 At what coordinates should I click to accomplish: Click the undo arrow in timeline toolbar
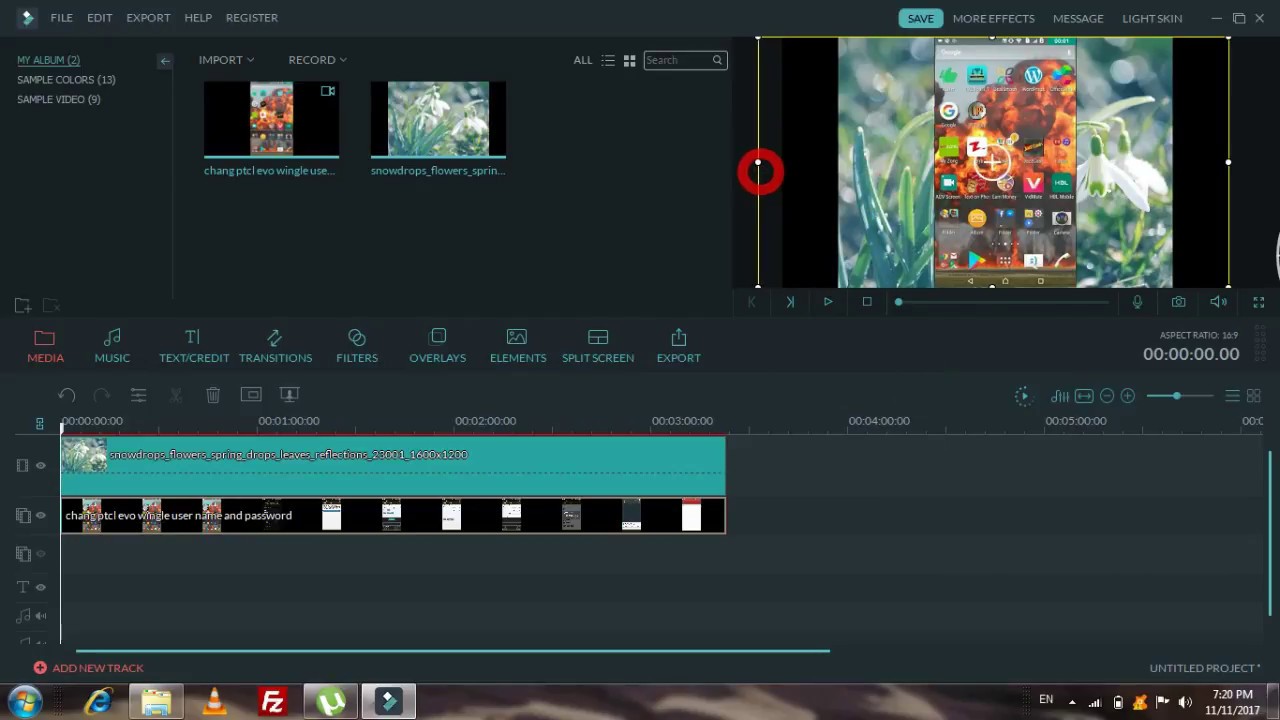coord(67,395)
